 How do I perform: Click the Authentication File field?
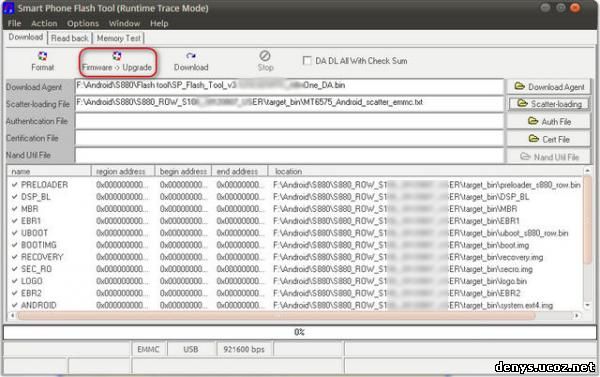click(x=289, y=121)
